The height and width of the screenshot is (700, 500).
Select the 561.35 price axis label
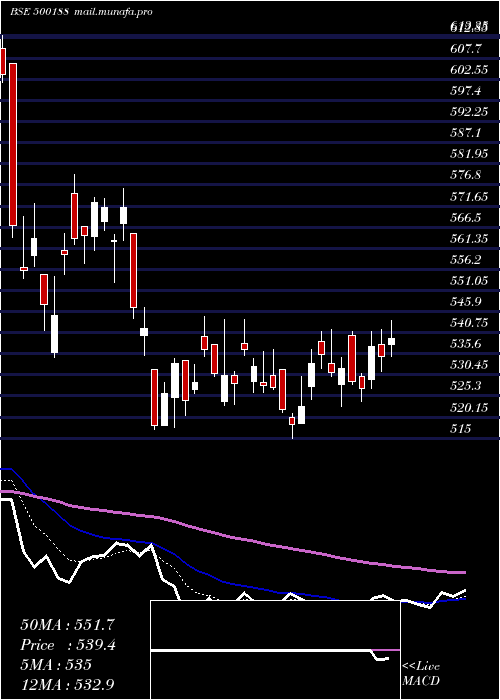point(469,238)
